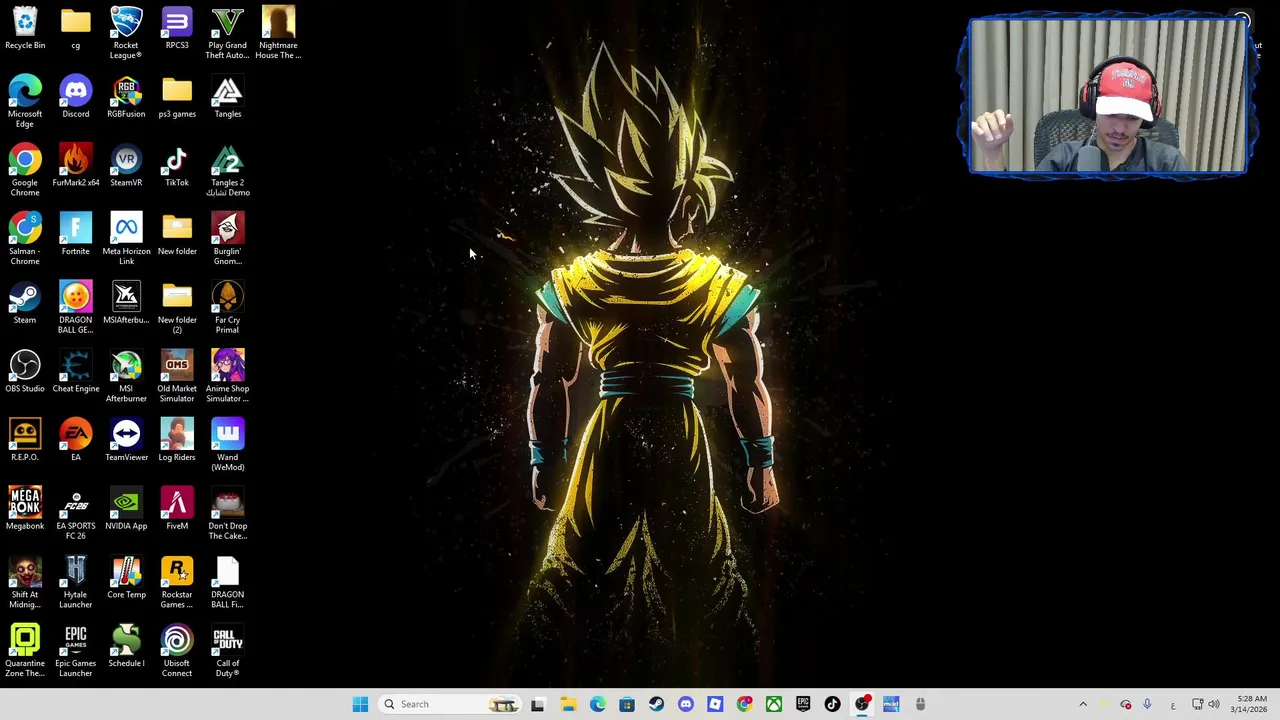The image size is (1280, 720).
Task: Launch Megabonk desktop shortcut
Action: click(x=25, y=508)
